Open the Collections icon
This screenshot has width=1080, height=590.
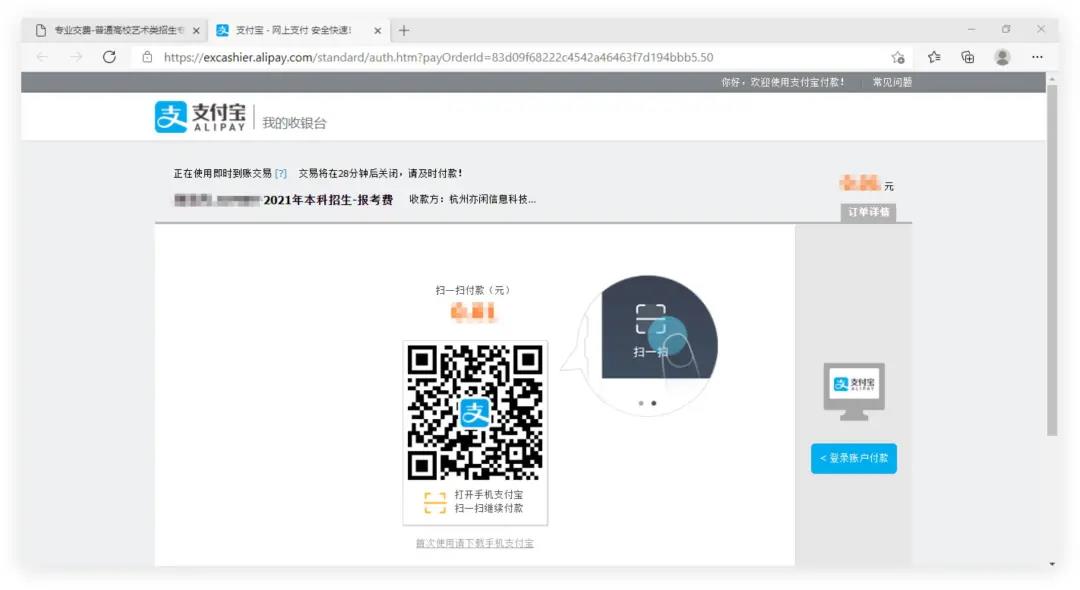pyautogui.click(x=968, y=57)
